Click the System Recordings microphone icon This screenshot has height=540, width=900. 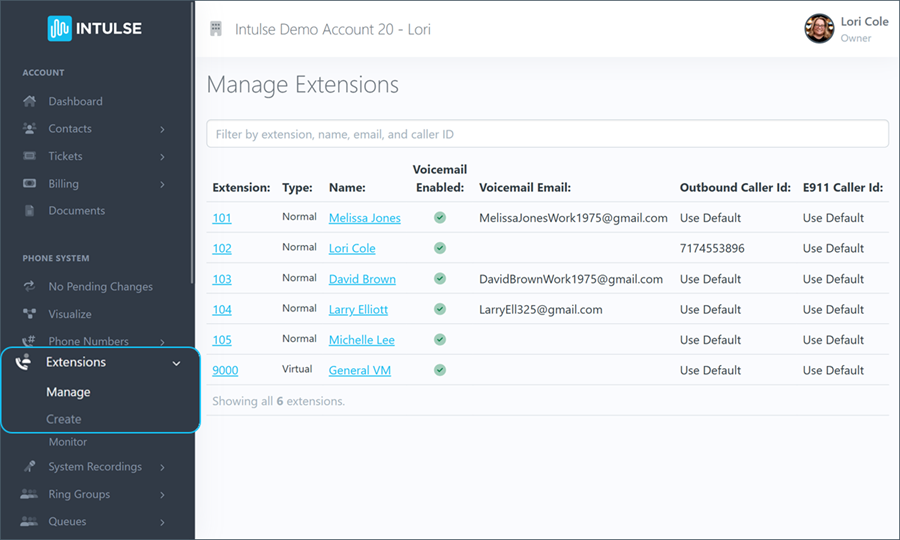[x=29, y=467]
